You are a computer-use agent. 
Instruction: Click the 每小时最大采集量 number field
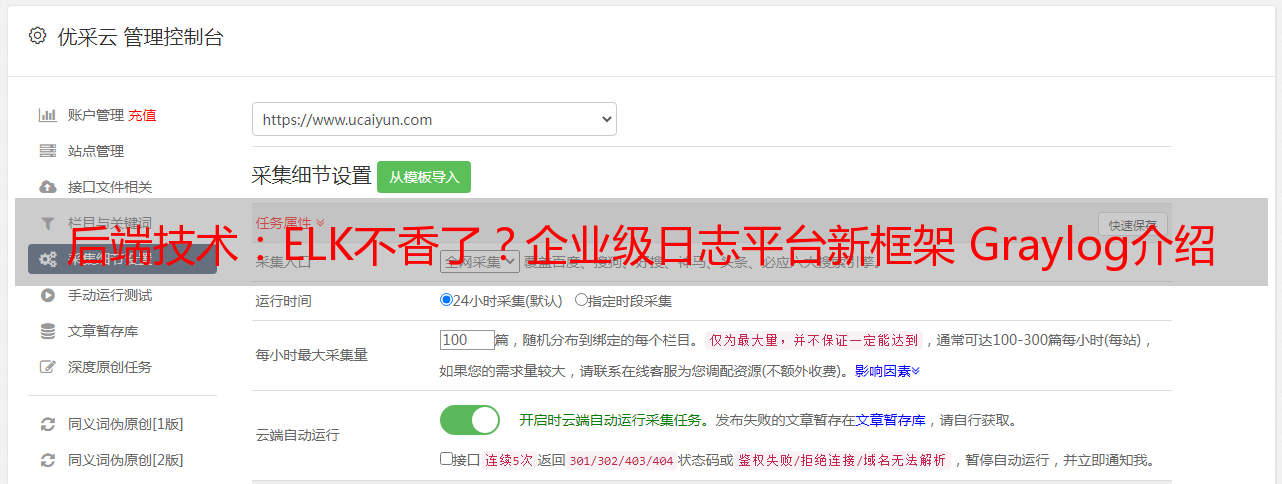click(467, 340)
